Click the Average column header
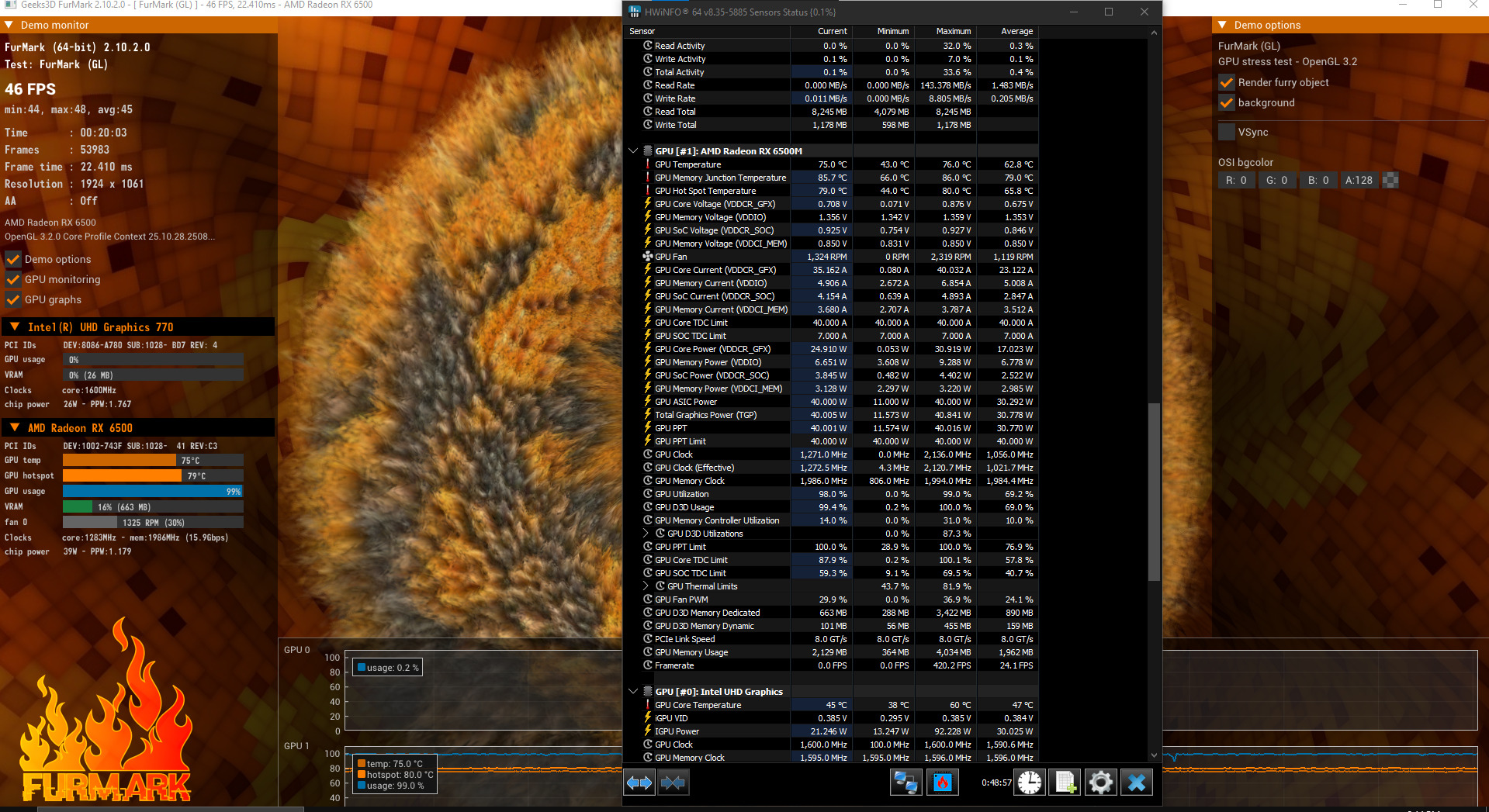Screen dimensions: 1489x812 tap(1007, 31)
